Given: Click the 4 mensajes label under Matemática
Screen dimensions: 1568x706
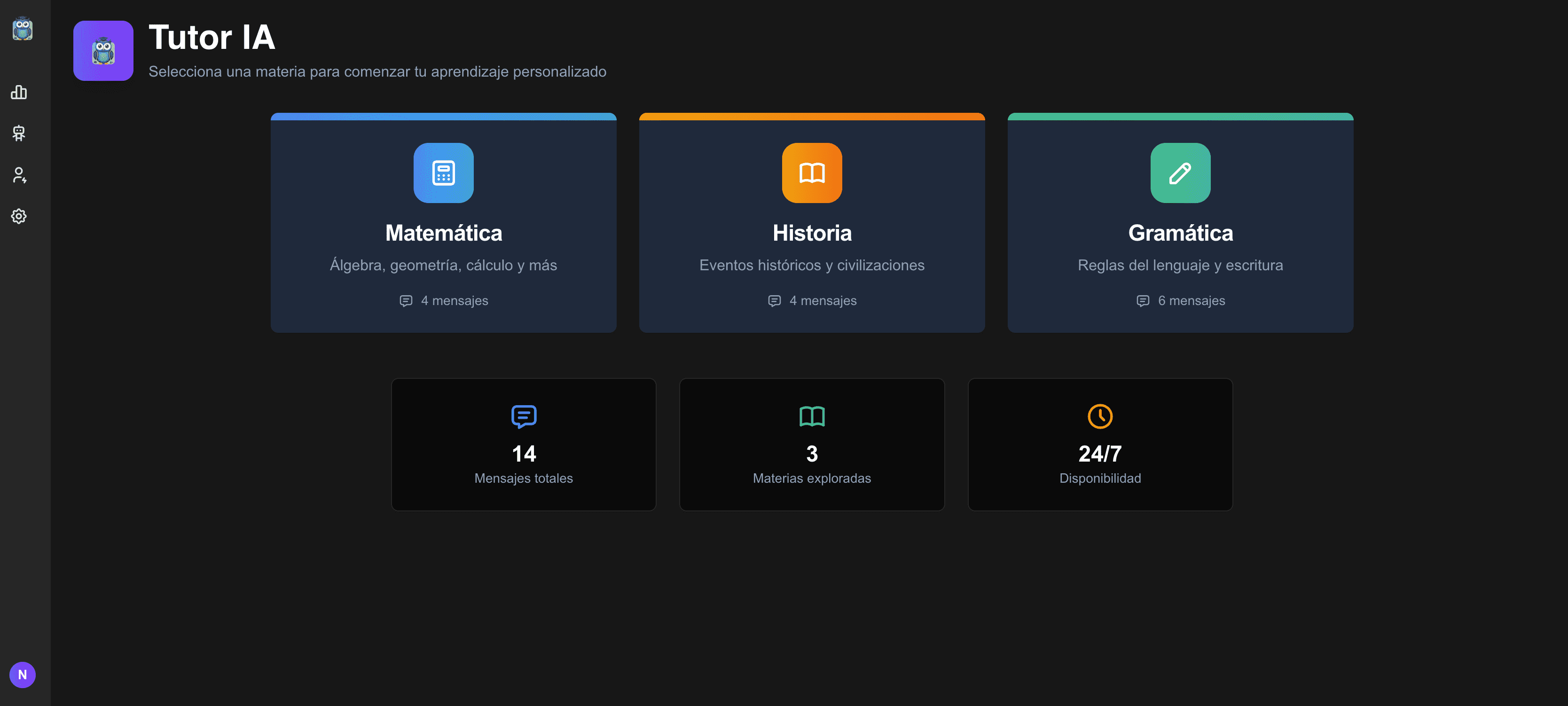Looking at the screenshot, I should 444,300.
